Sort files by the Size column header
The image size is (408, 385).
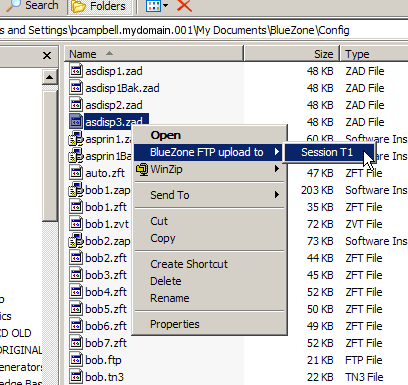[x=292, y=54]
